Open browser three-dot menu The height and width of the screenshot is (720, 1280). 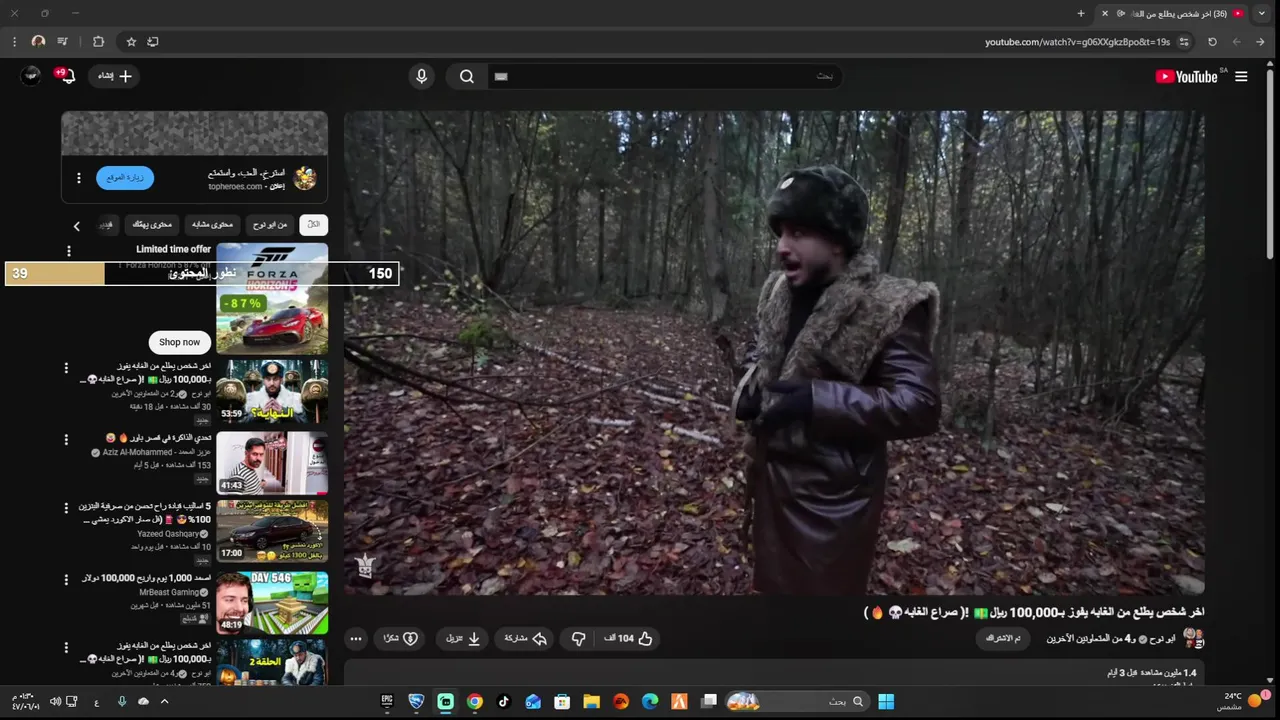(x=14, y=42)
